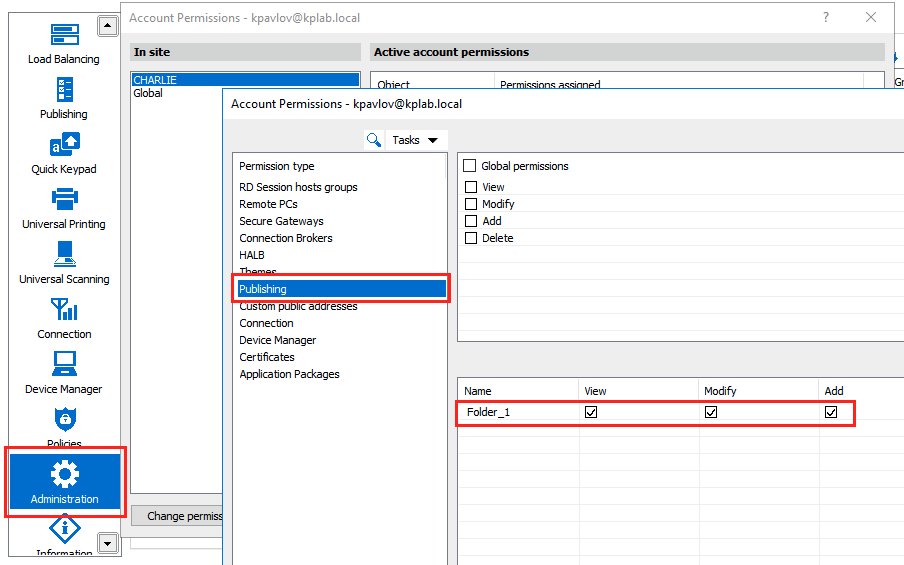
Task: Open the Tasks dropdown menu
Action: [x=415, y=140]
